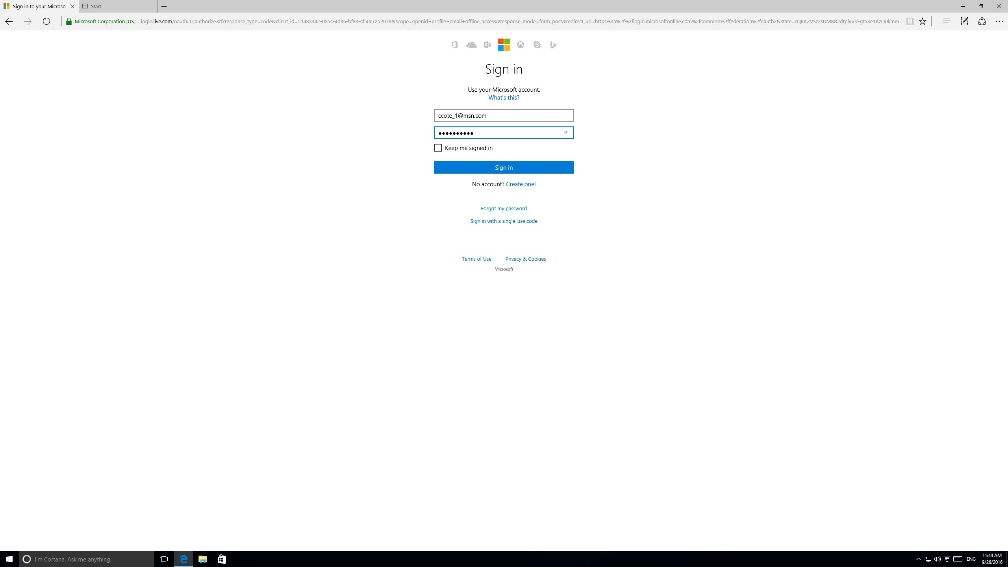Make a Web Note with pen icon
This screenshot has height=567, width=1008.
pyautogui.click(x=964, y=21)
